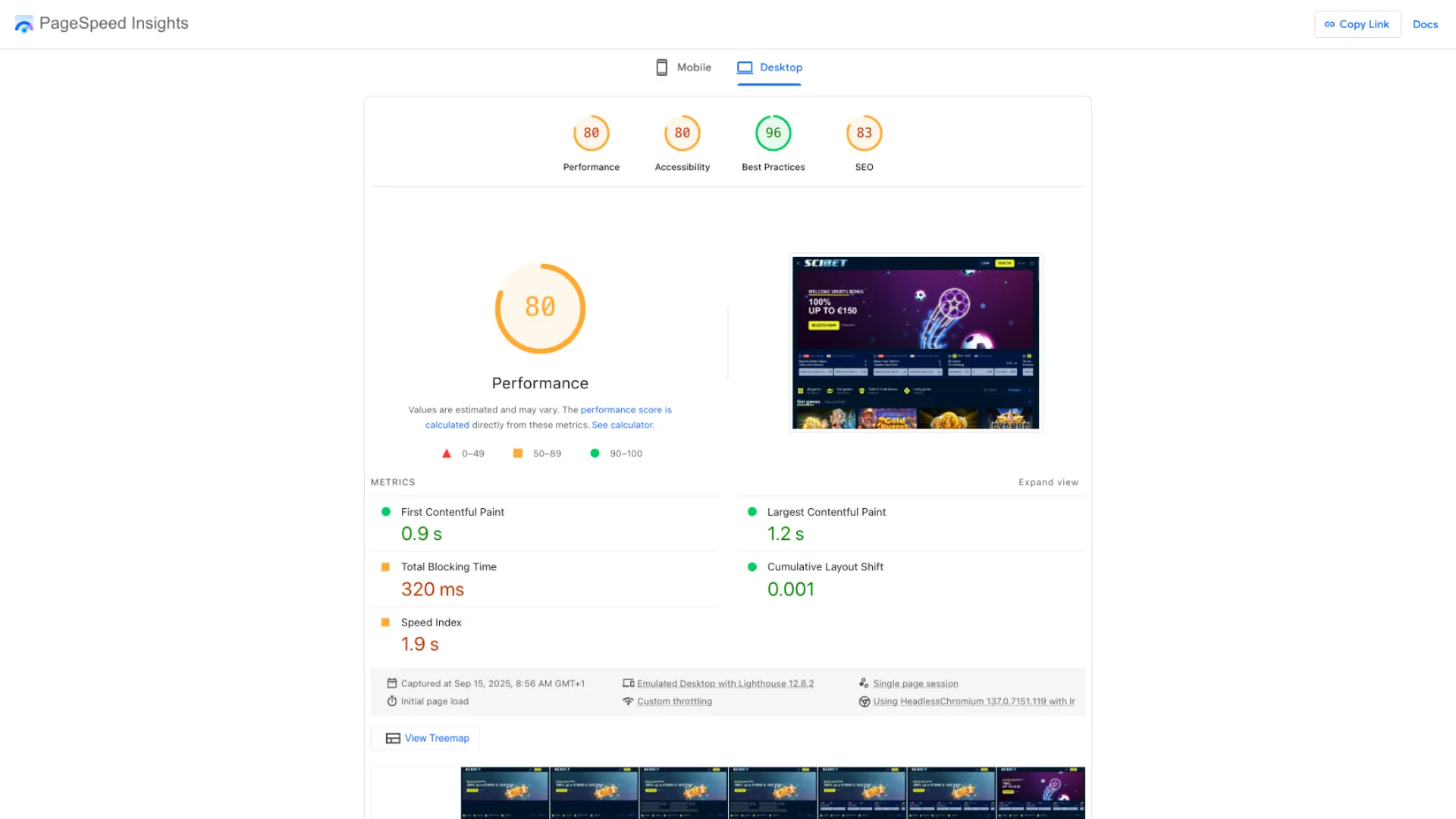
Task: Click the SEO score circle showing 83
Action: tap(864, 132)
